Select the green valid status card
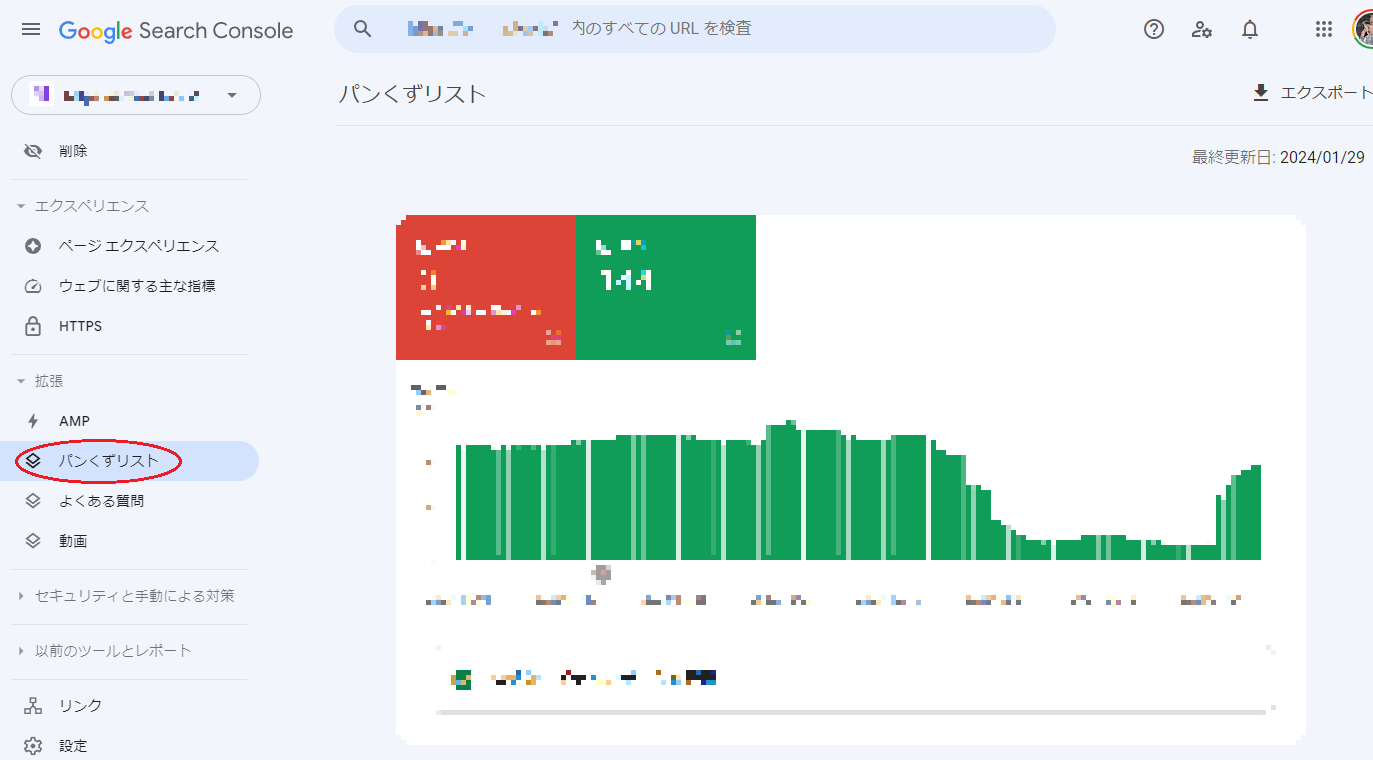 pos(666,287)
